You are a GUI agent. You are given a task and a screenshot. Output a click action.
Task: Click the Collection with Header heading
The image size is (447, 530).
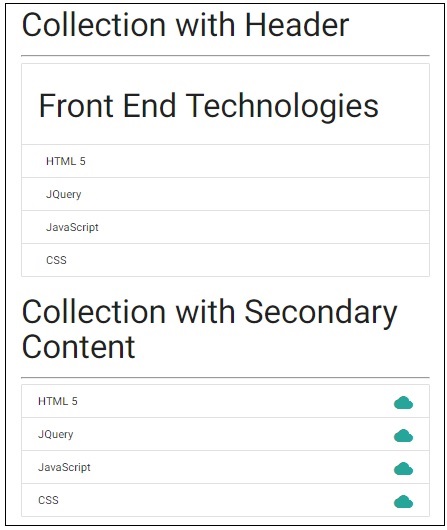coord(185,25)
